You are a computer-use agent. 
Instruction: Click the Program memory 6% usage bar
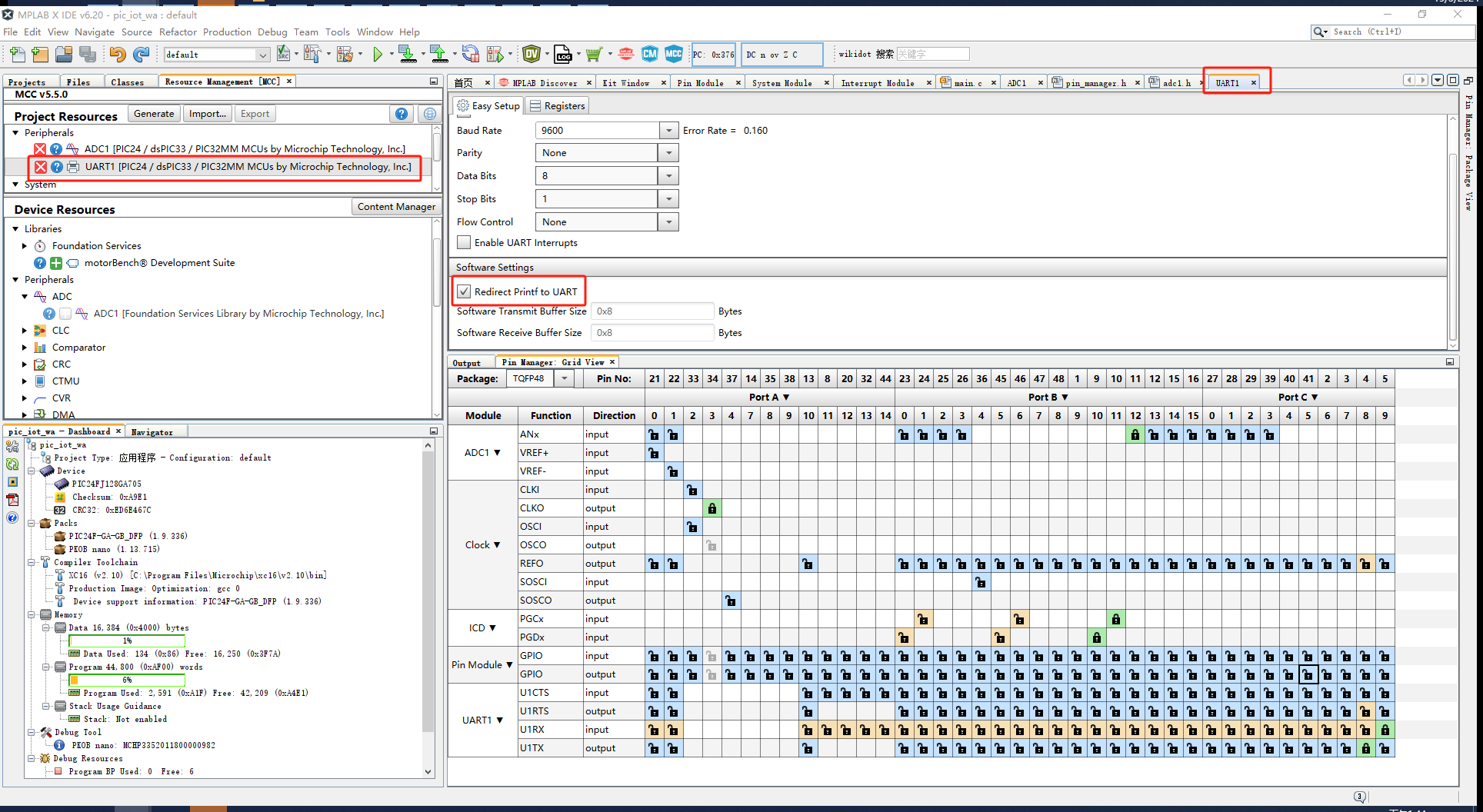(127, 680)
